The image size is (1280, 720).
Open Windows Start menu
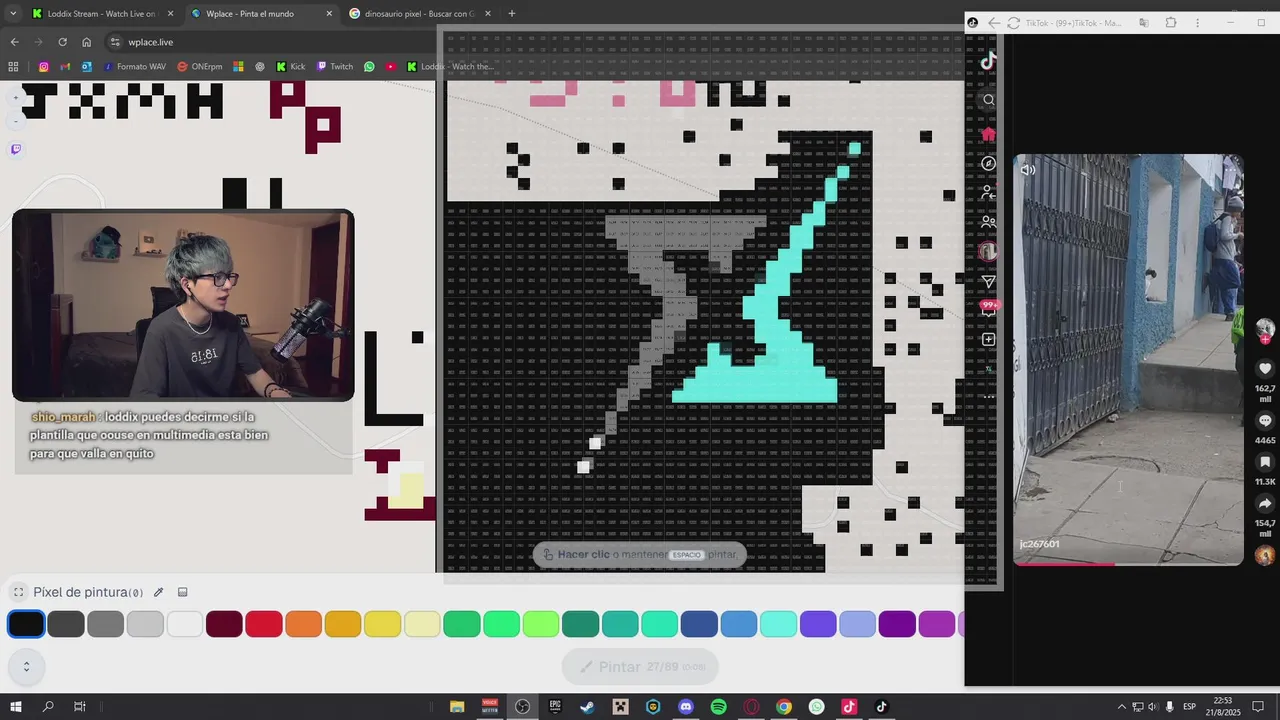(x=16, y=706)
